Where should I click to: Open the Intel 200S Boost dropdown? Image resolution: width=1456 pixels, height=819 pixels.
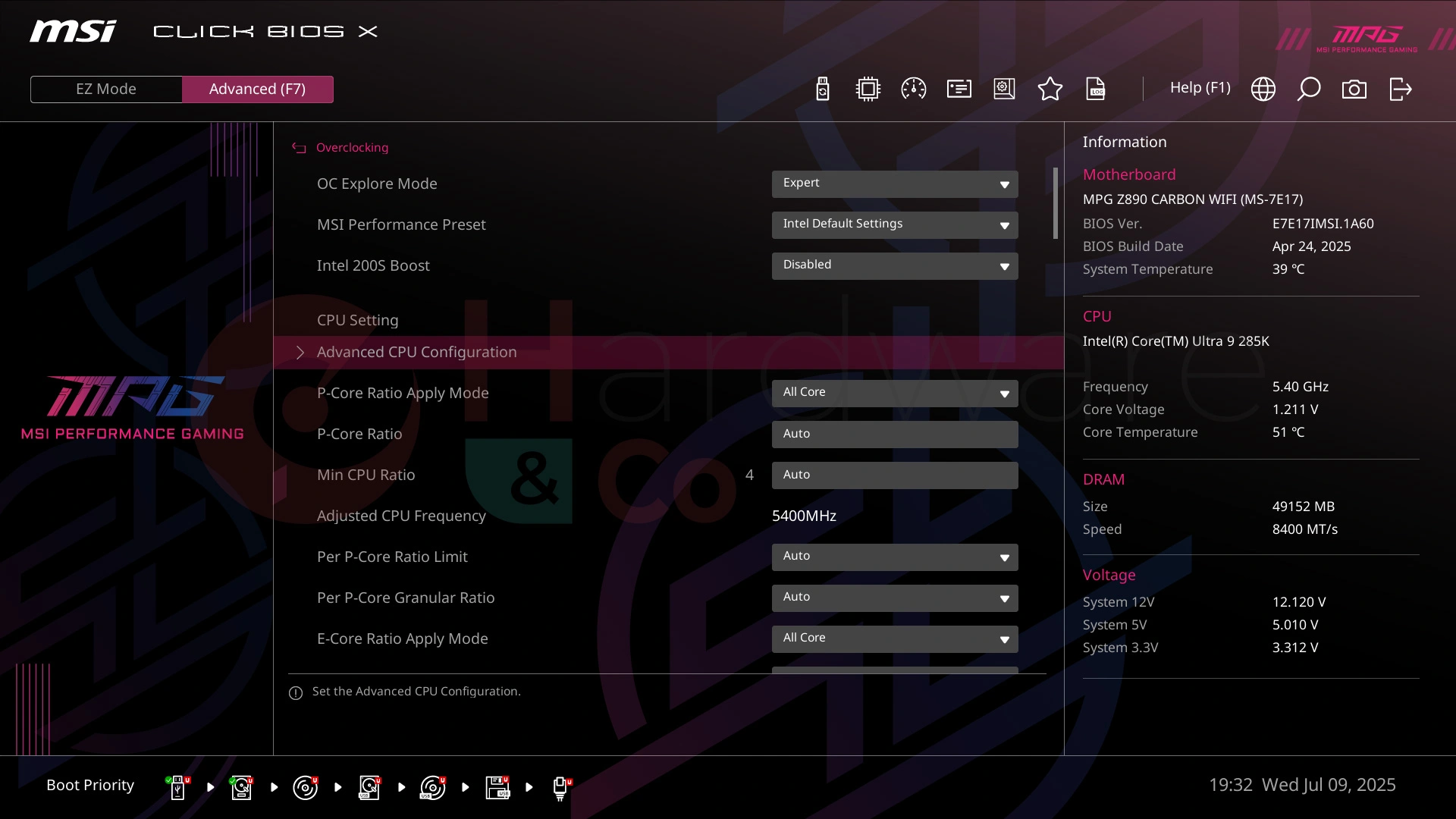click(x=895, y=265)
